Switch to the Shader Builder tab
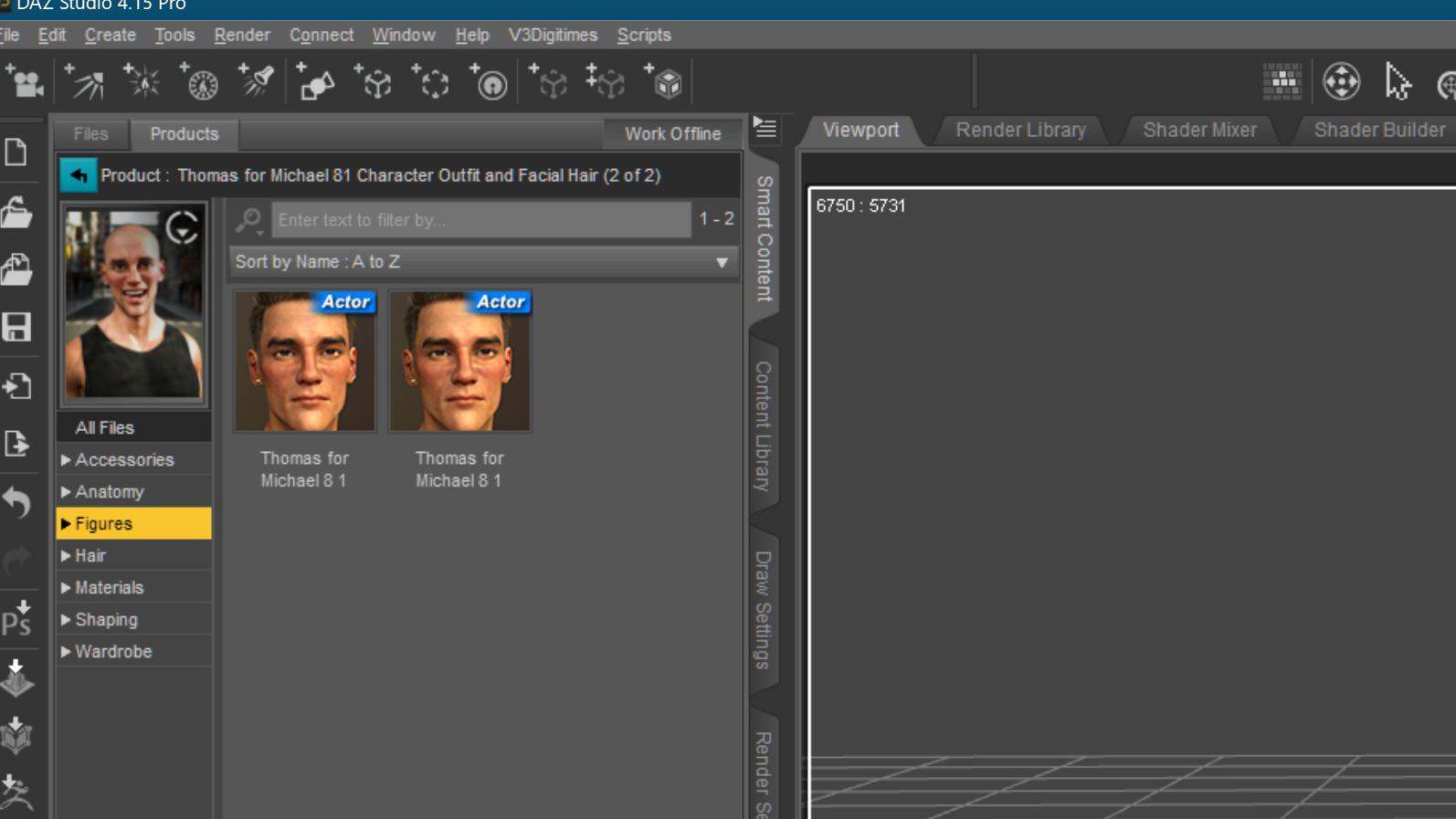The image size is (1456, 819). click(x=1379, y=131)
